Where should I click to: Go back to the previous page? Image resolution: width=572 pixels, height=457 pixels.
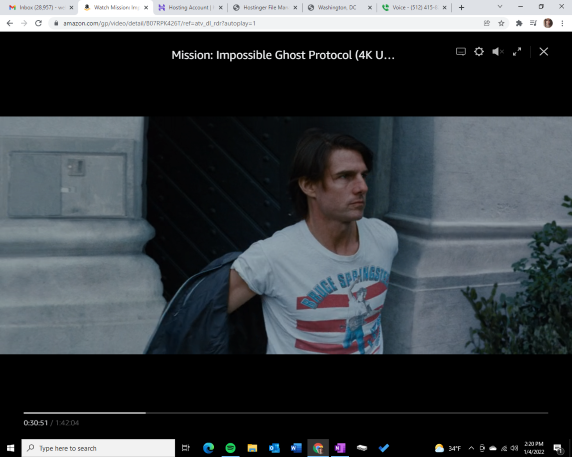click(10, 23)
